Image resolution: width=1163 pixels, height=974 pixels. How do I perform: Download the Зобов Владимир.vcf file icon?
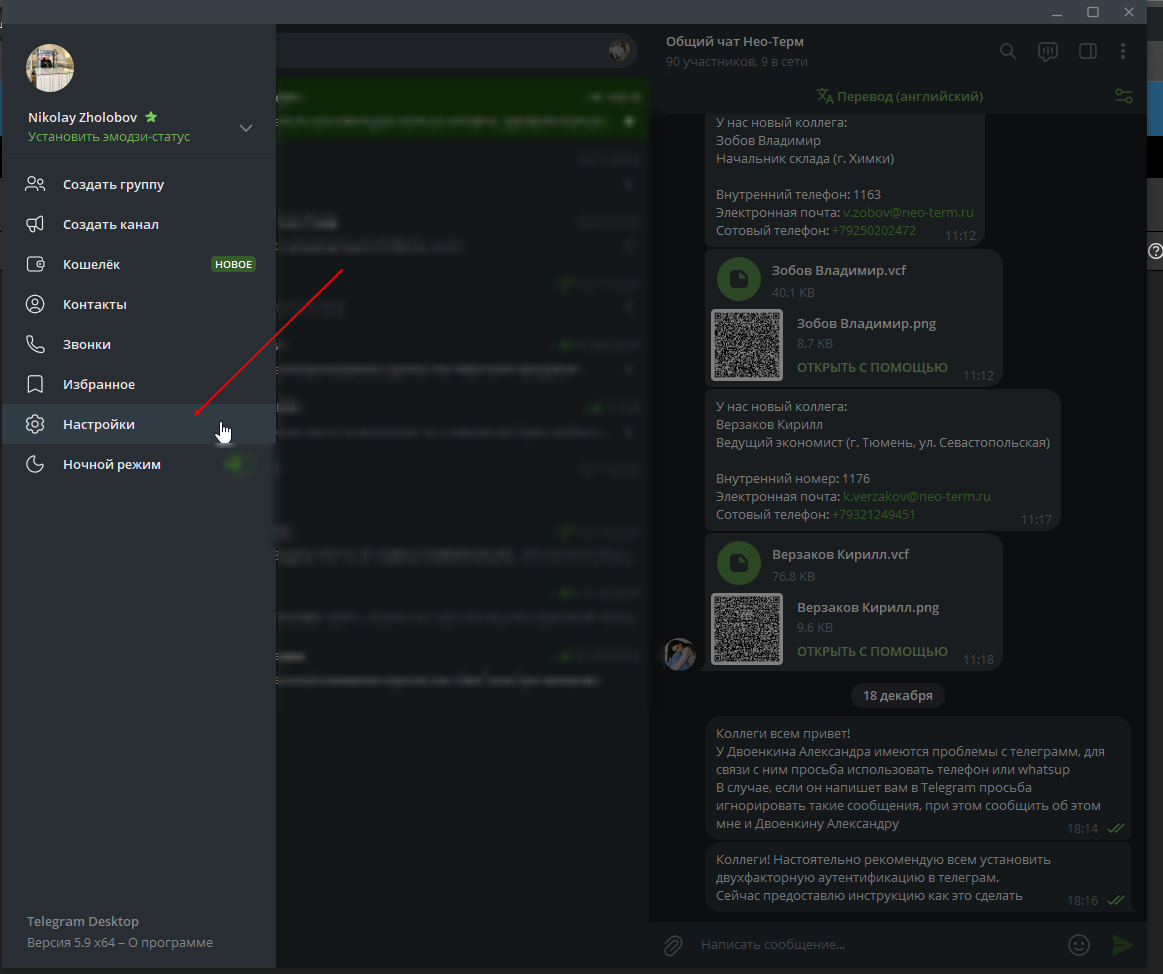[739, 279]
